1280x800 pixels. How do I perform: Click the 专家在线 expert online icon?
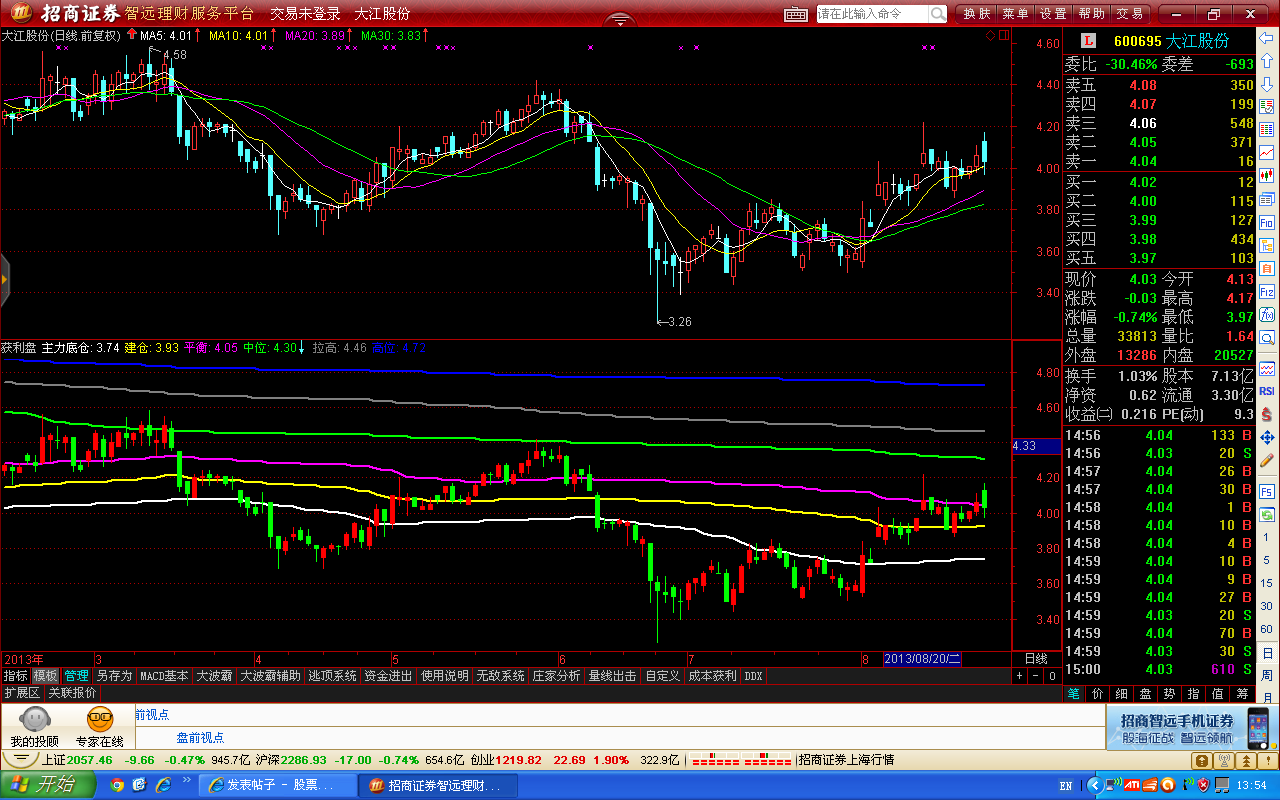[99, 720]
